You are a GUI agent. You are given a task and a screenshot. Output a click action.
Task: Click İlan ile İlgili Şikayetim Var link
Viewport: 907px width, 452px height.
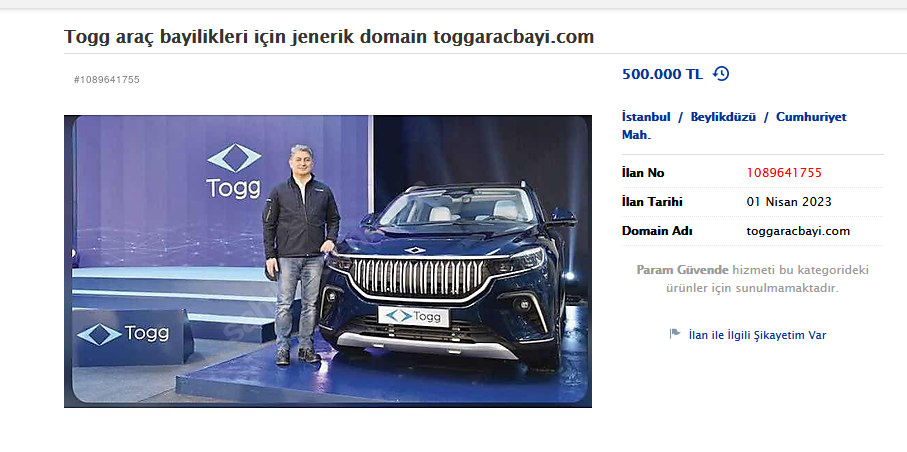click(x=757, y=335)
